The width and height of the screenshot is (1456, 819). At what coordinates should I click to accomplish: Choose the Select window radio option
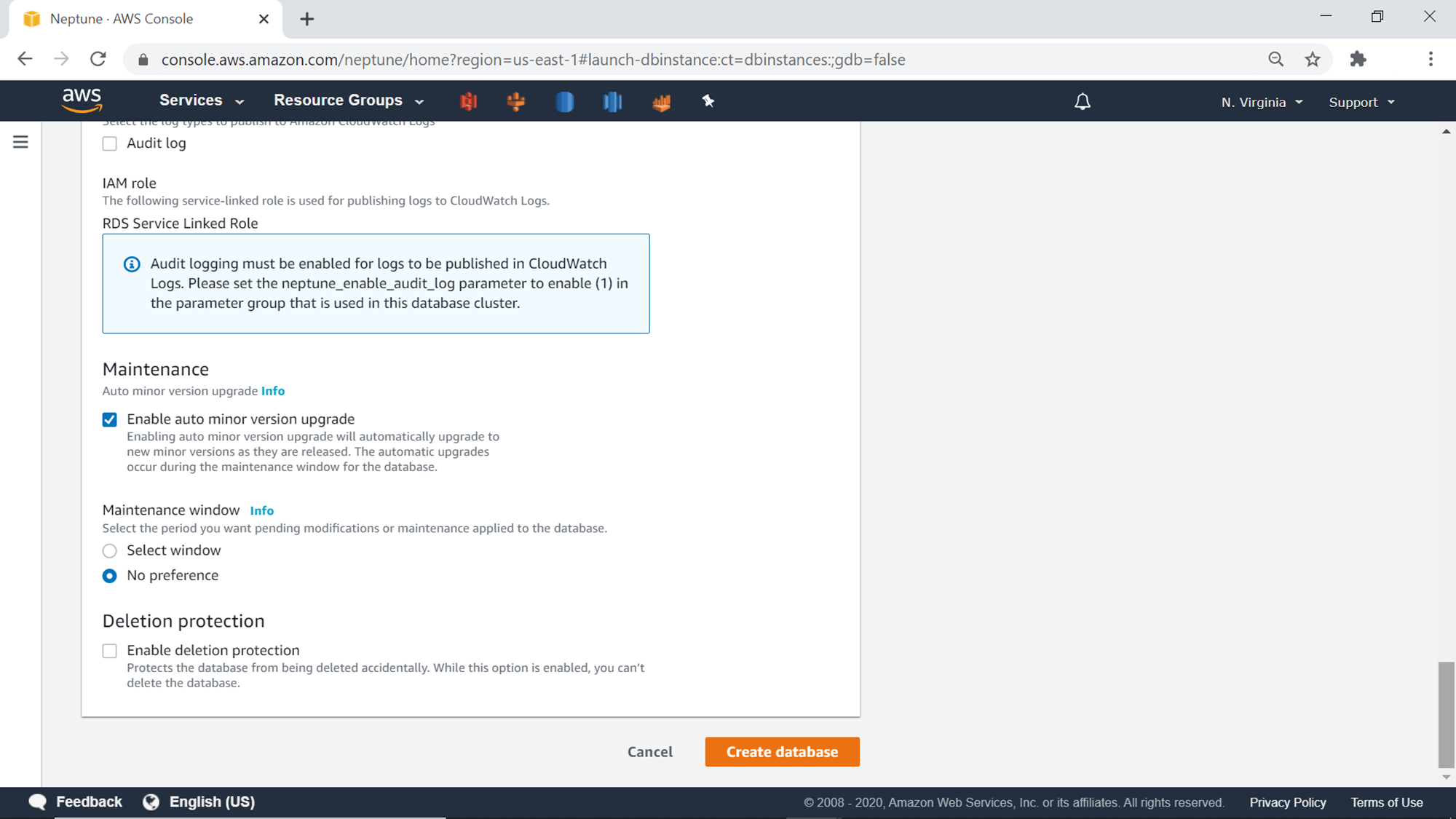click(x=110, y=551)
